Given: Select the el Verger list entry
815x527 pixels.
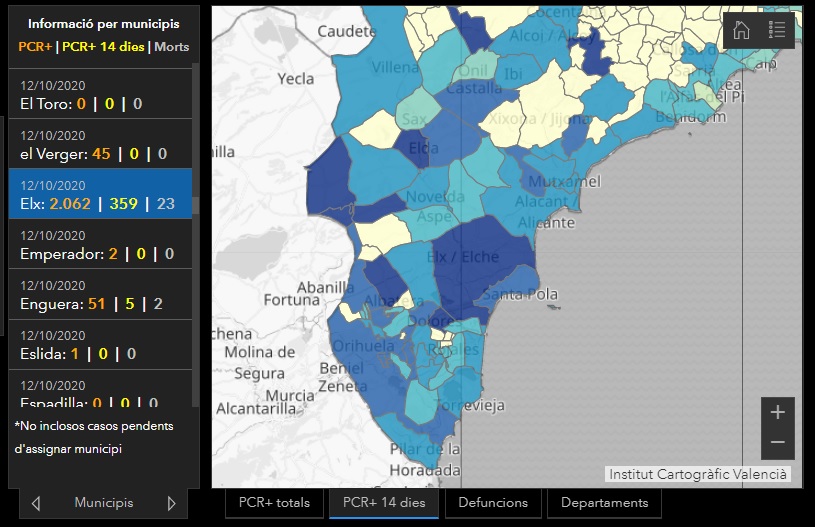Looking at the screenshot, I should click(x=98, y=144).
